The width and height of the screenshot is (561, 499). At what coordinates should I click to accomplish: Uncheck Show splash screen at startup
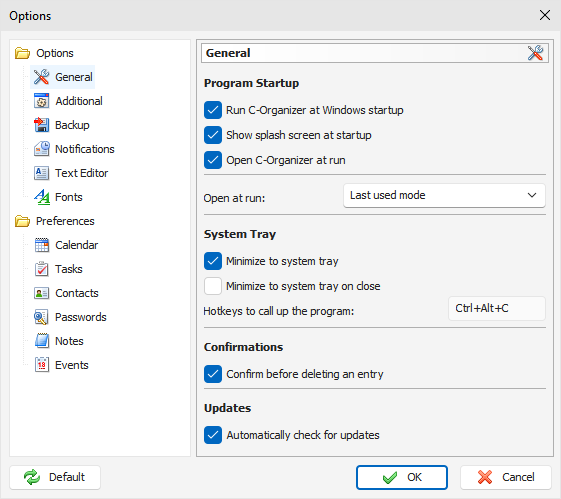(x=213, y=135)
